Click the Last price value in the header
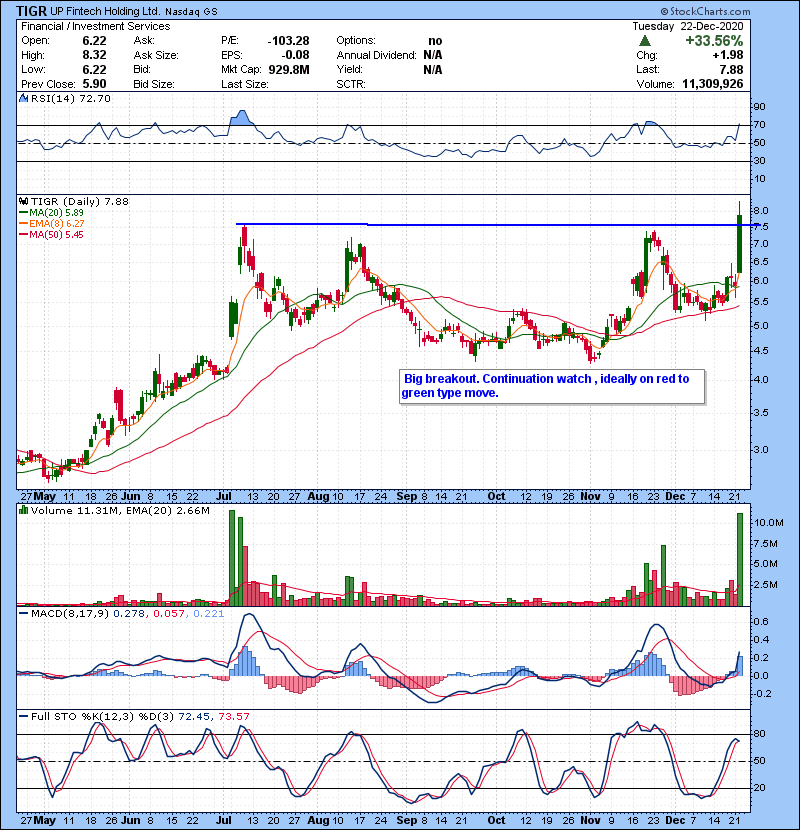The image size is (800, 830). click(x=731, y=69)
